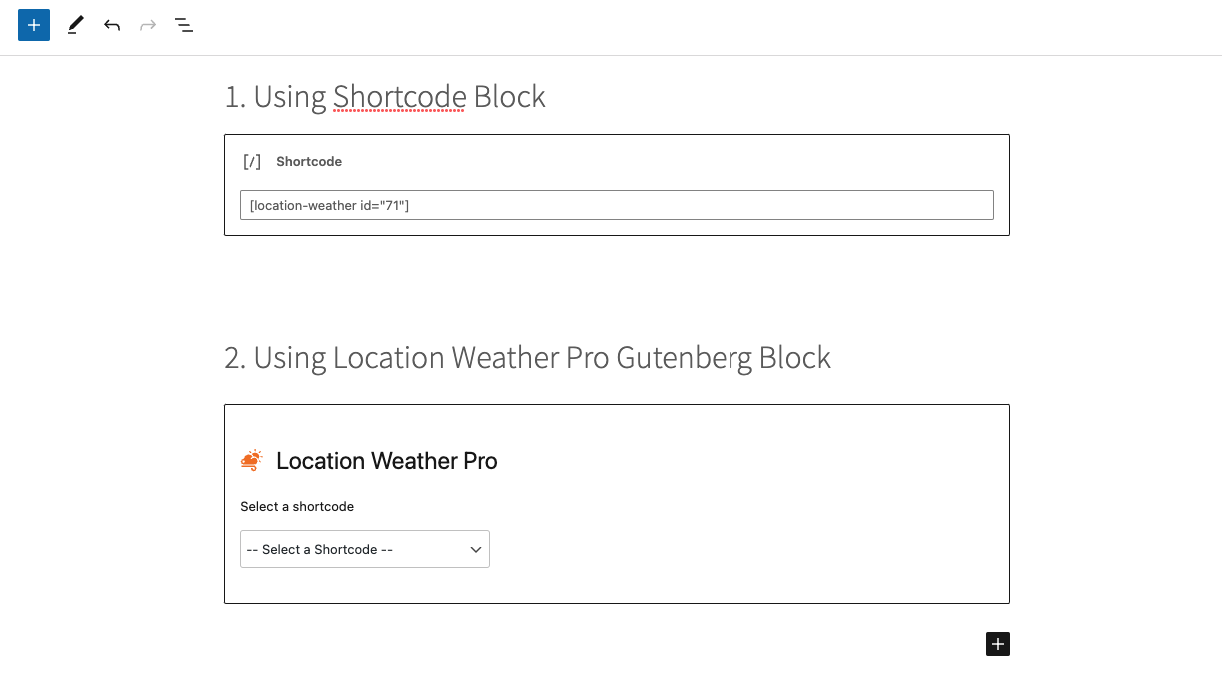Click the word "Block" in the first heading
Image resolution: width=1222 pixels, height=694 pixels.
(509, 97)
